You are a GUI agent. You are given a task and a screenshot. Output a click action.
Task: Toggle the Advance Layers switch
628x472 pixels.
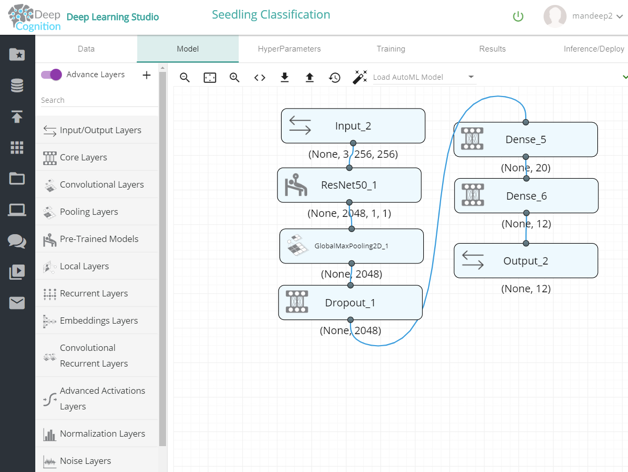51,75
